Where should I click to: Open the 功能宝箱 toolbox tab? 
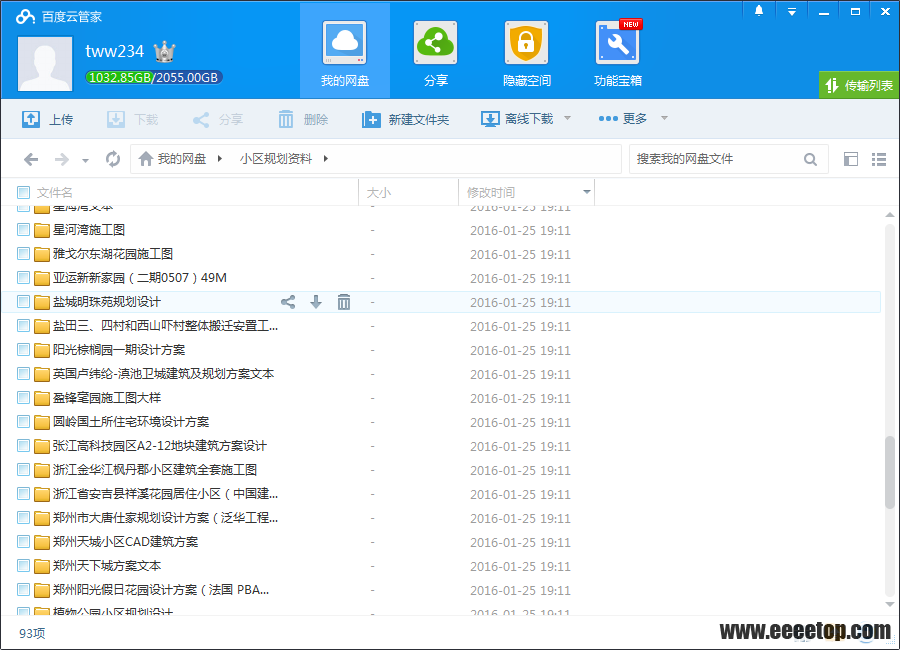pyautogui.click(x=618, y=52)
